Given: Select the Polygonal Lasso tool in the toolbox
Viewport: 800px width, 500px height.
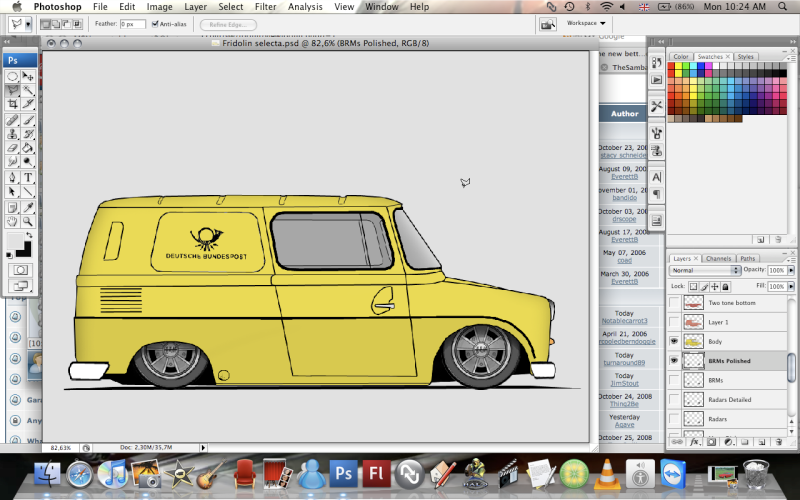Looking at the screenshot, I should pyautogui.click(x=12, y=90).
